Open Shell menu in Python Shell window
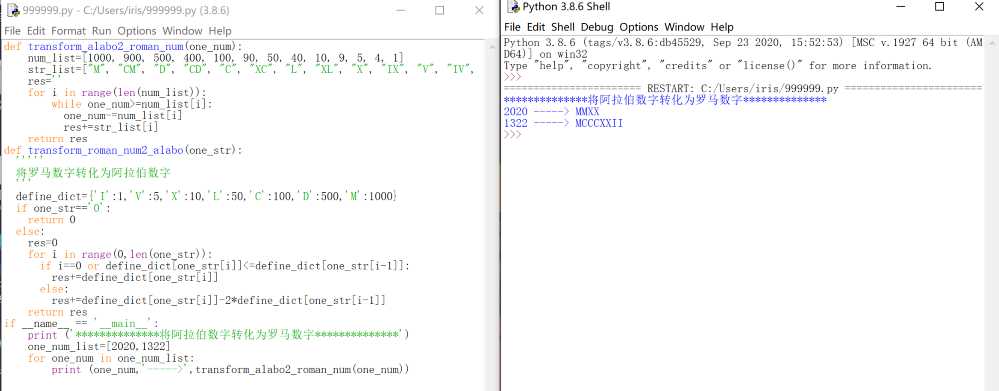The image size is (999, 391). coord(563,27)
